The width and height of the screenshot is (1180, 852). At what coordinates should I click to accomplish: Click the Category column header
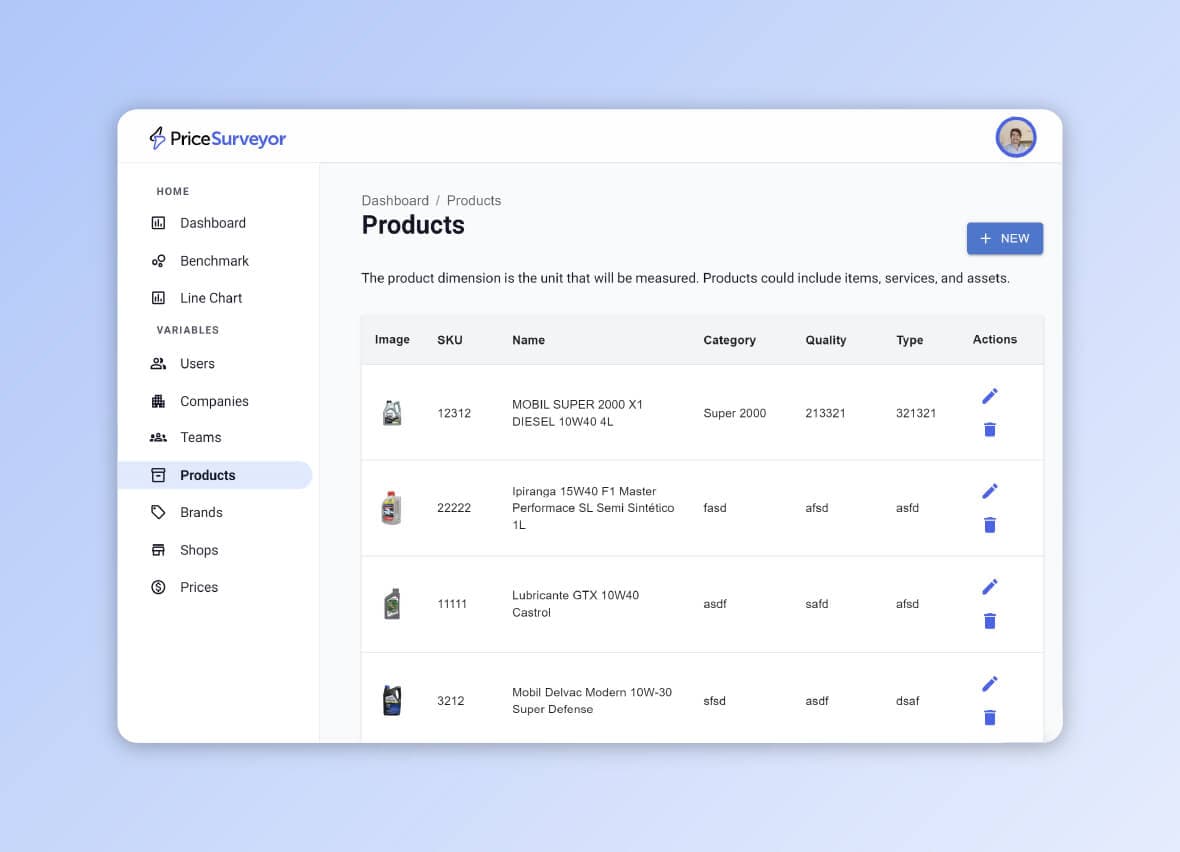pos(729,340)
